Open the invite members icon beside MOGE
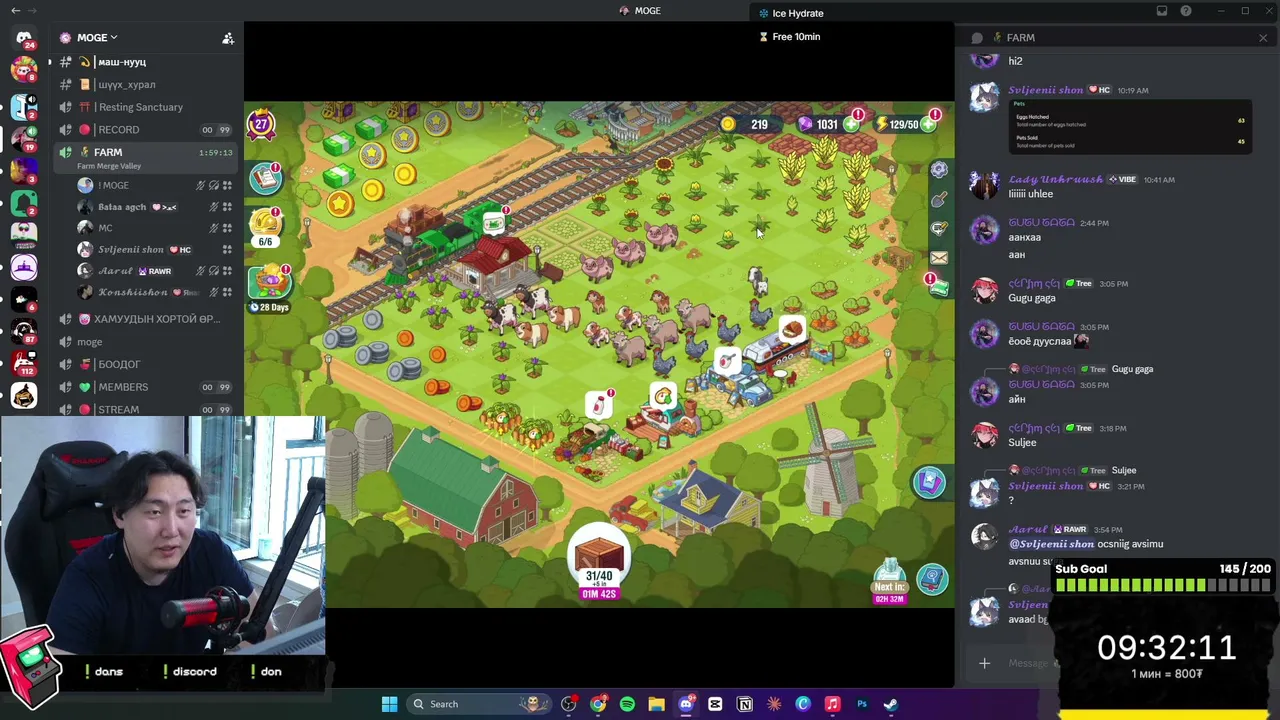The height and width of the screenshot is (720, 1280). 228,38
